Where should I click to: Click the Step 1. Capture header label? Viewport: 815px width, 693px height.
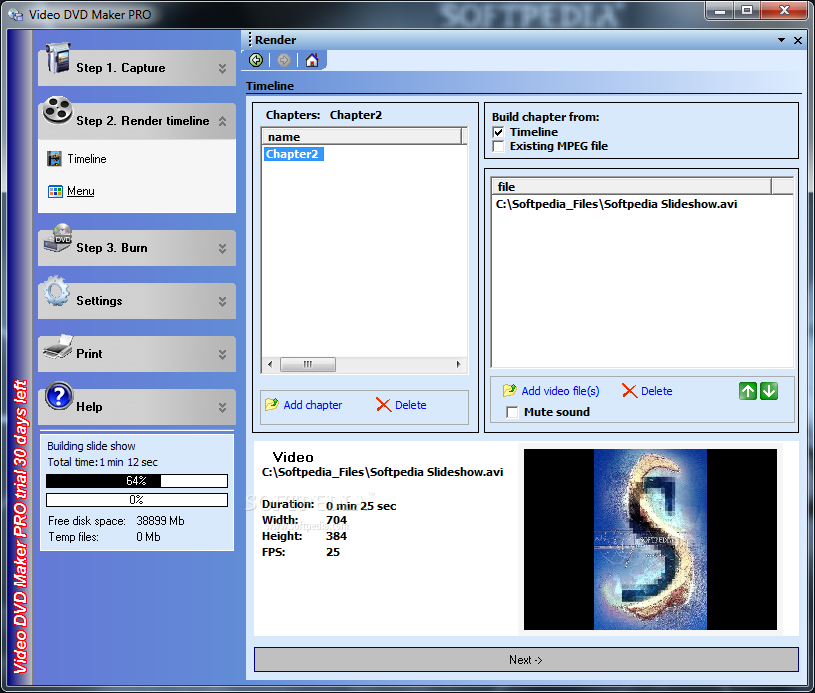pos(121,68)
